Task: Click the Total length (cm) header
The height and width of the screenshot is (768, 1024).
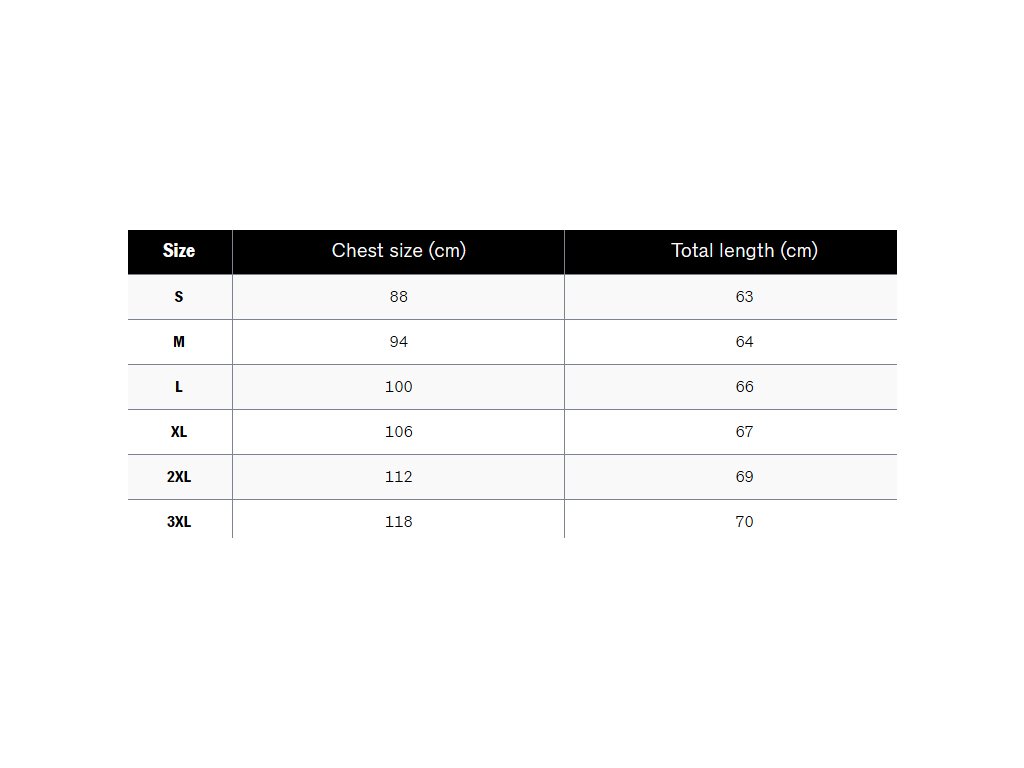Action: pyautogui.click(x=744, y=251)
